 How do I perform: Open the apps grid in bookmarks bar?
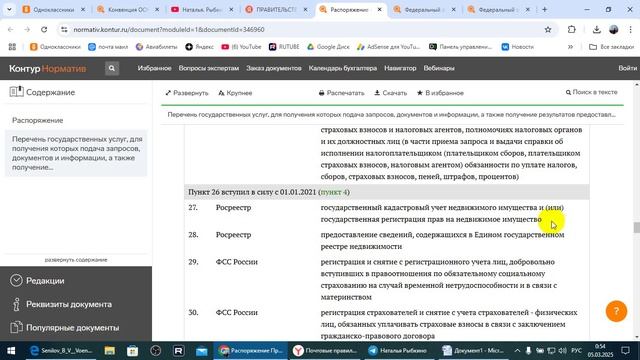point(12,47)
